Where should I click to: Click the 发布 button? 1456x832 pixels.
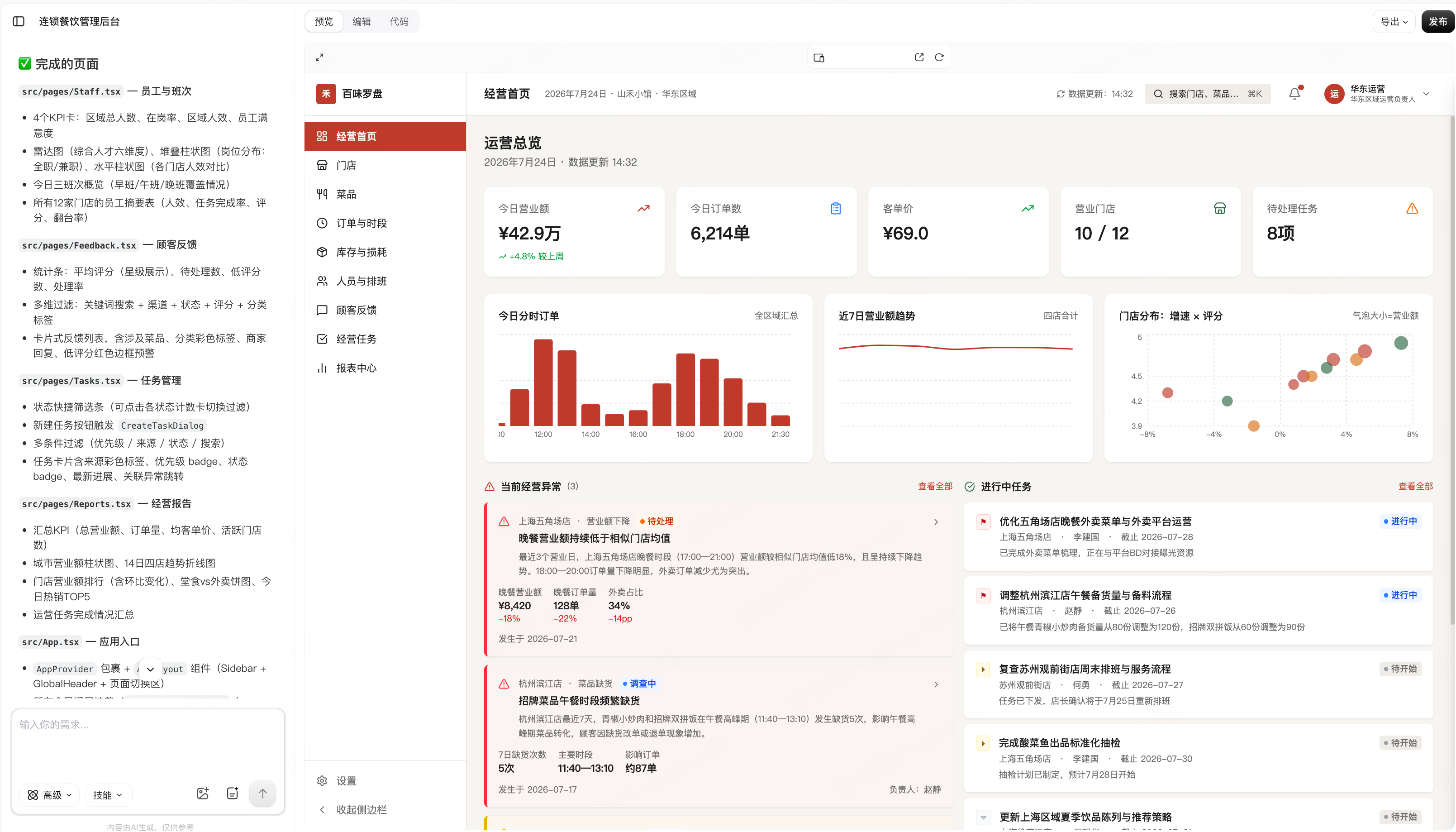click(1438, 22)
